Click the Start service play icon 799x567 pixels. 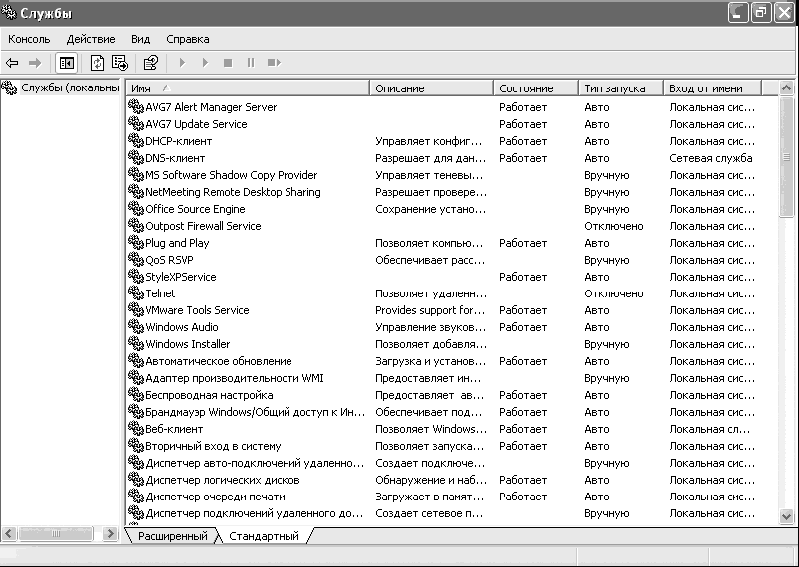(182, 63)
